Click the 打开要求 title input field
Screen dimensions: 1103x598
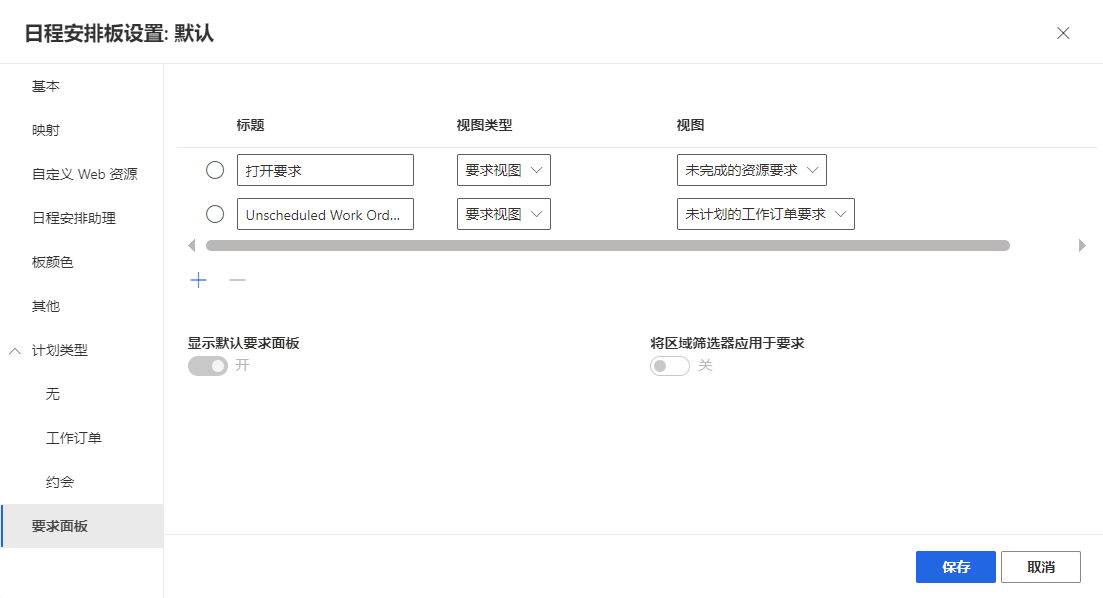(x=325, y=170)
